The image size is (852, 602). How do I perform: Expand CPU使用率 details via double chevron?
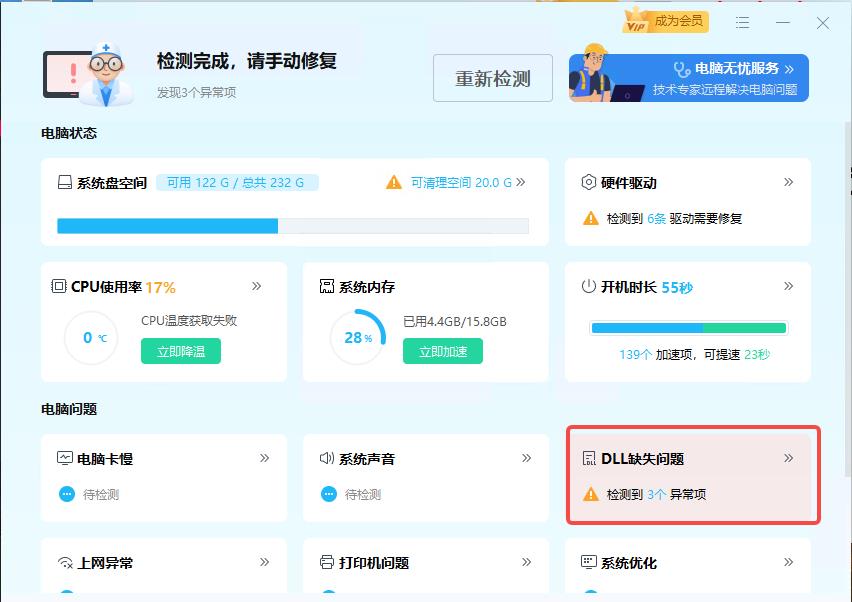pos(258,287)
